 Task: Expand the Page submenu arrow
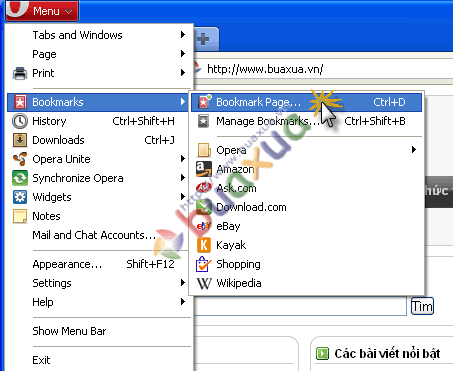(x=182, y=54)
